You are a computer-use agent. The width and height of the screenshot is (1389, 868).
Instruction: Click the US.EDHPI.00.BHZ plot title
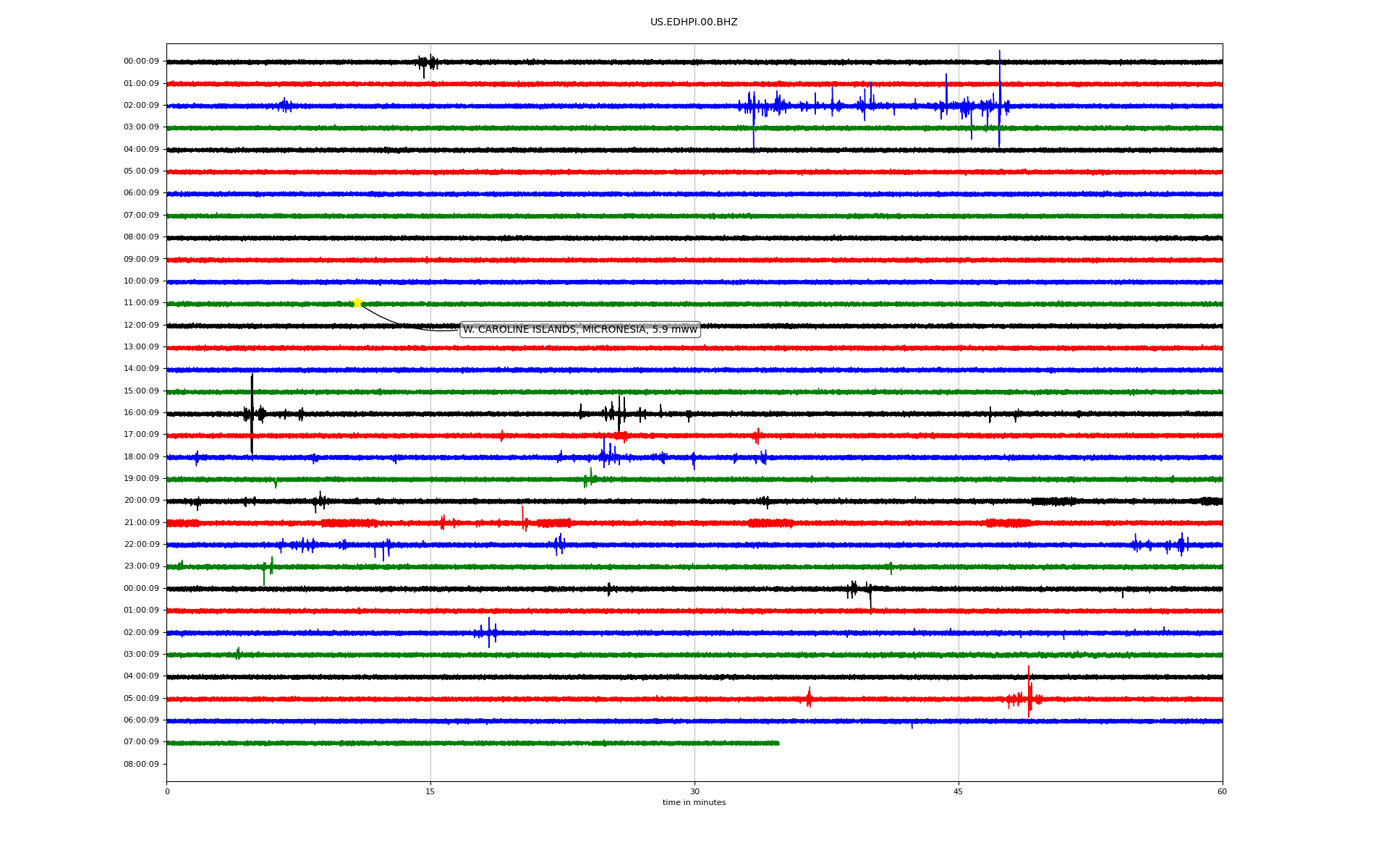point(693,22)
